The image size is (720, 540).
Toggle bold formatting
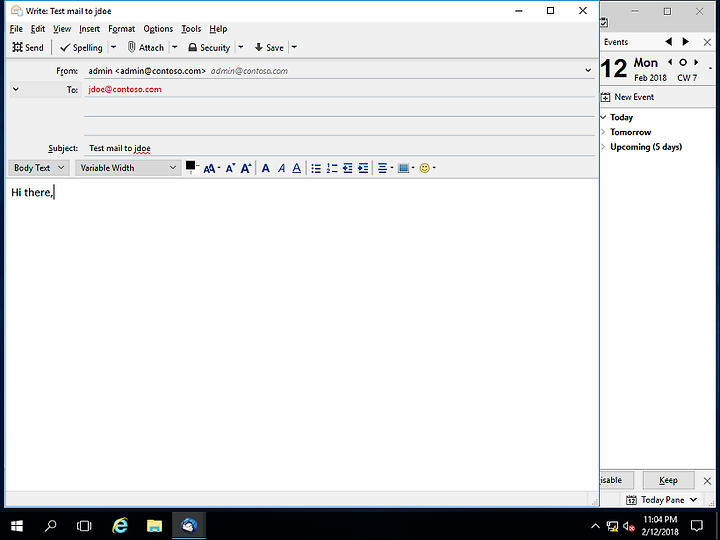tap(265, 169)
